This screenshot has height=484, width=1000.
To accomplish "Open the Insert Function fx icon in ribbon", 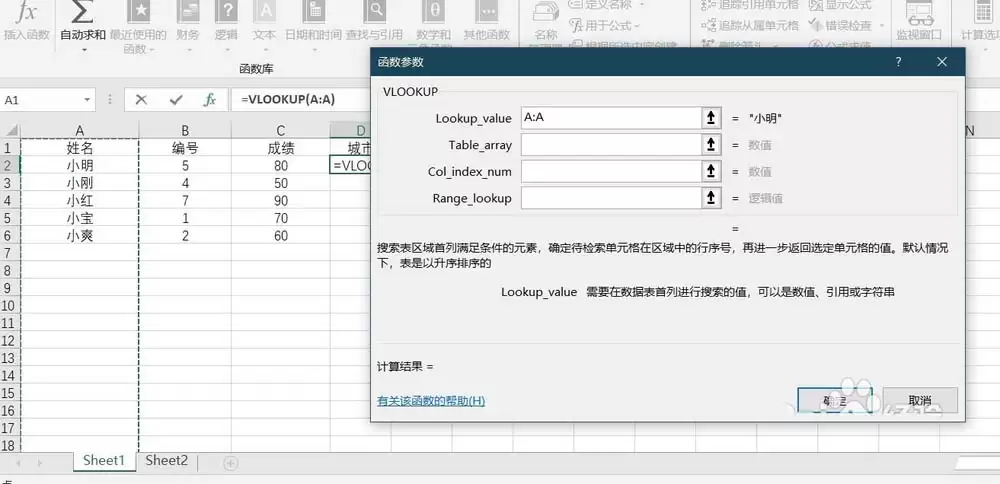I will tap(26, 11).
